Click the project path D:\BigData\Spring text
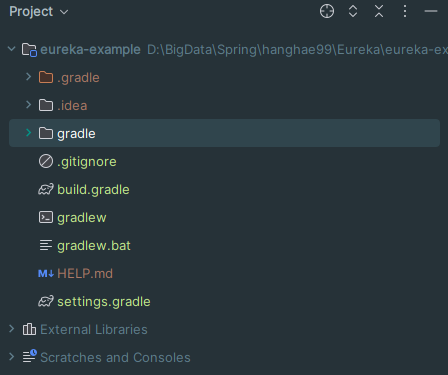 tap(297, 50)
